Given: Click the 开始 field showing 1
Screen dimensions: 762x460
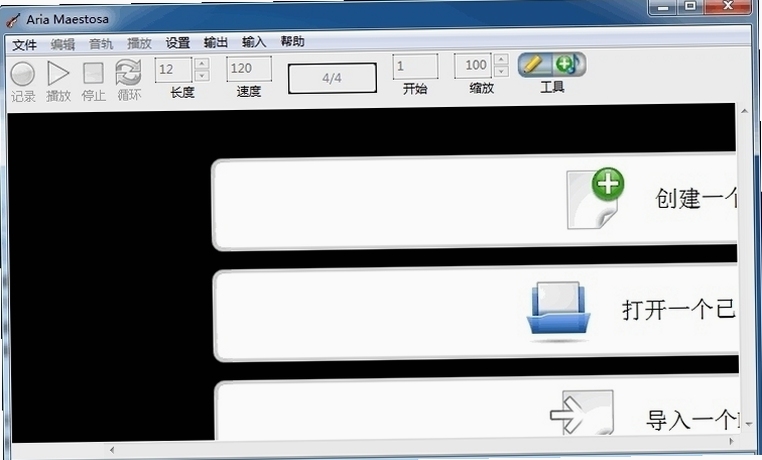Looking at the screenshot, I should (416, 66).
